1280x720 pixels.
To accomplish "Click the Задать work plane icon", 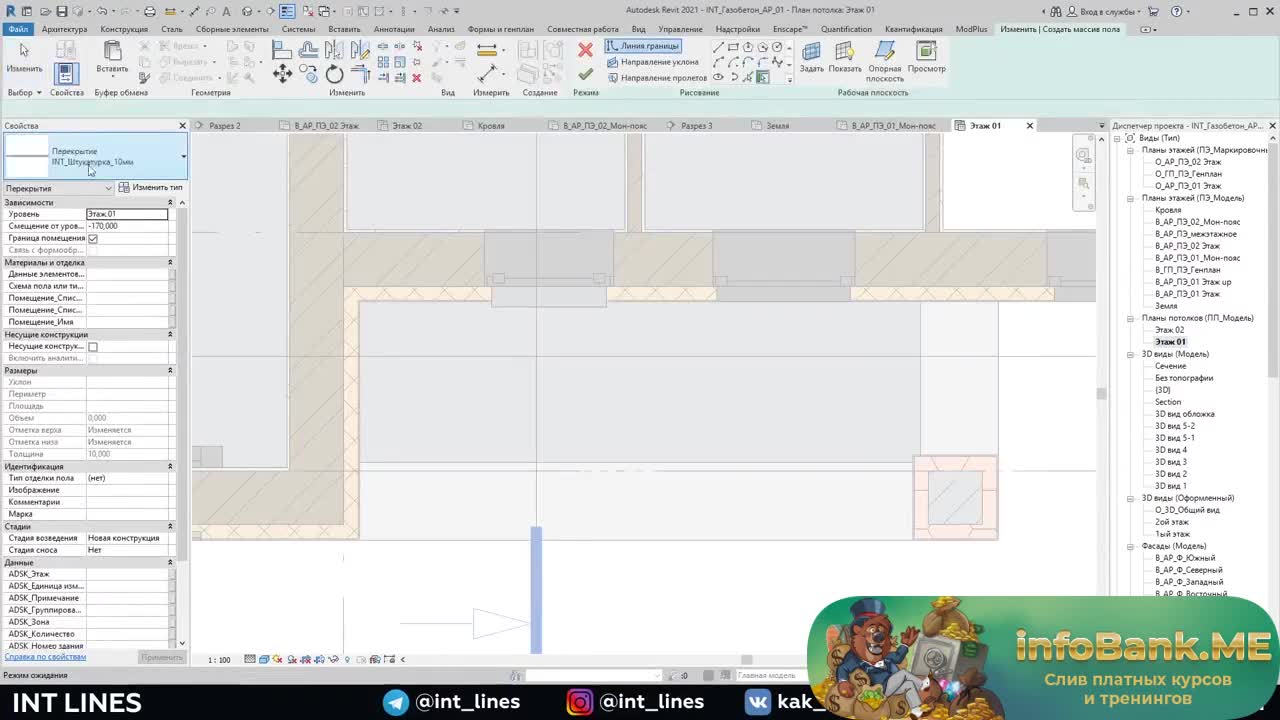I will click(811, 56).
